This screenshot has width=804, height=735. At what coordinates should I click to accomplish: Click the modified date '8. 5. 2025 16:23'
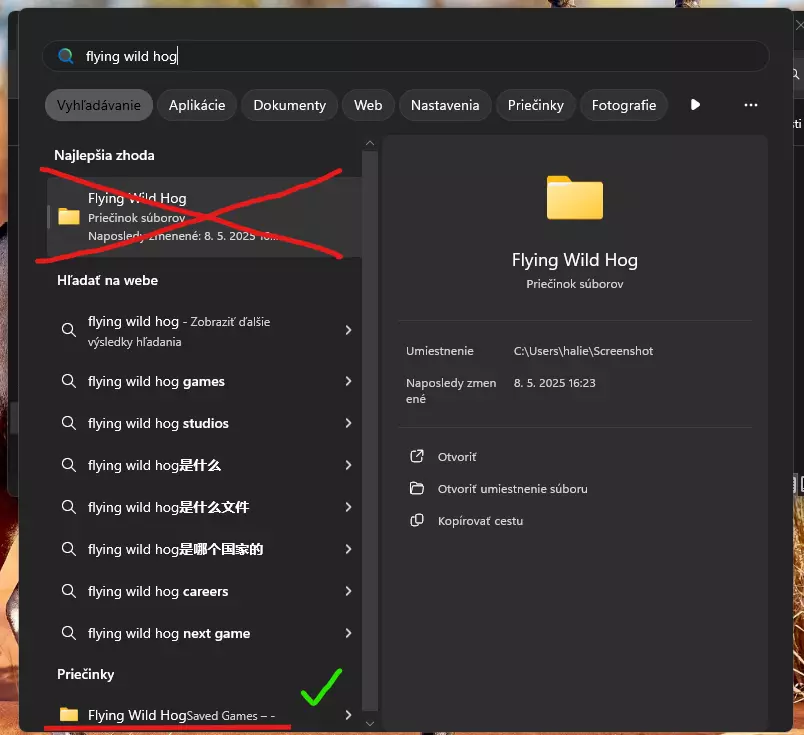pyautogui.click(x=554, y=383)
